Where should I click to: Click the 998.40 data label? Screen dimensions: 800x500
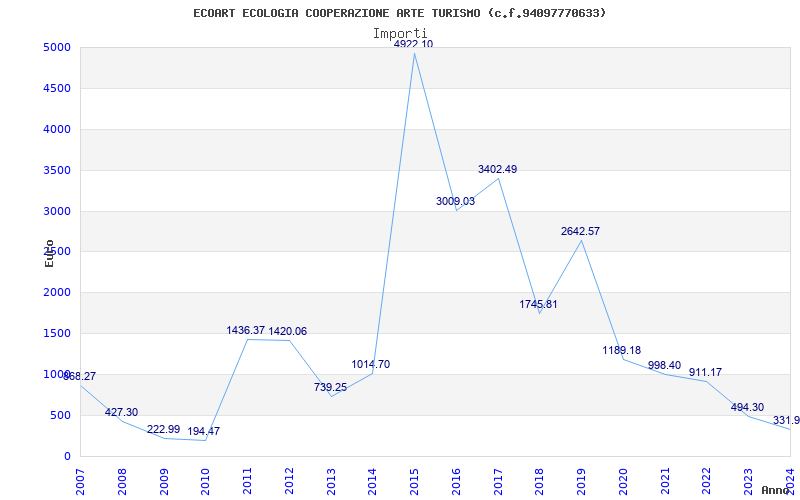click(x=664, y=366)
